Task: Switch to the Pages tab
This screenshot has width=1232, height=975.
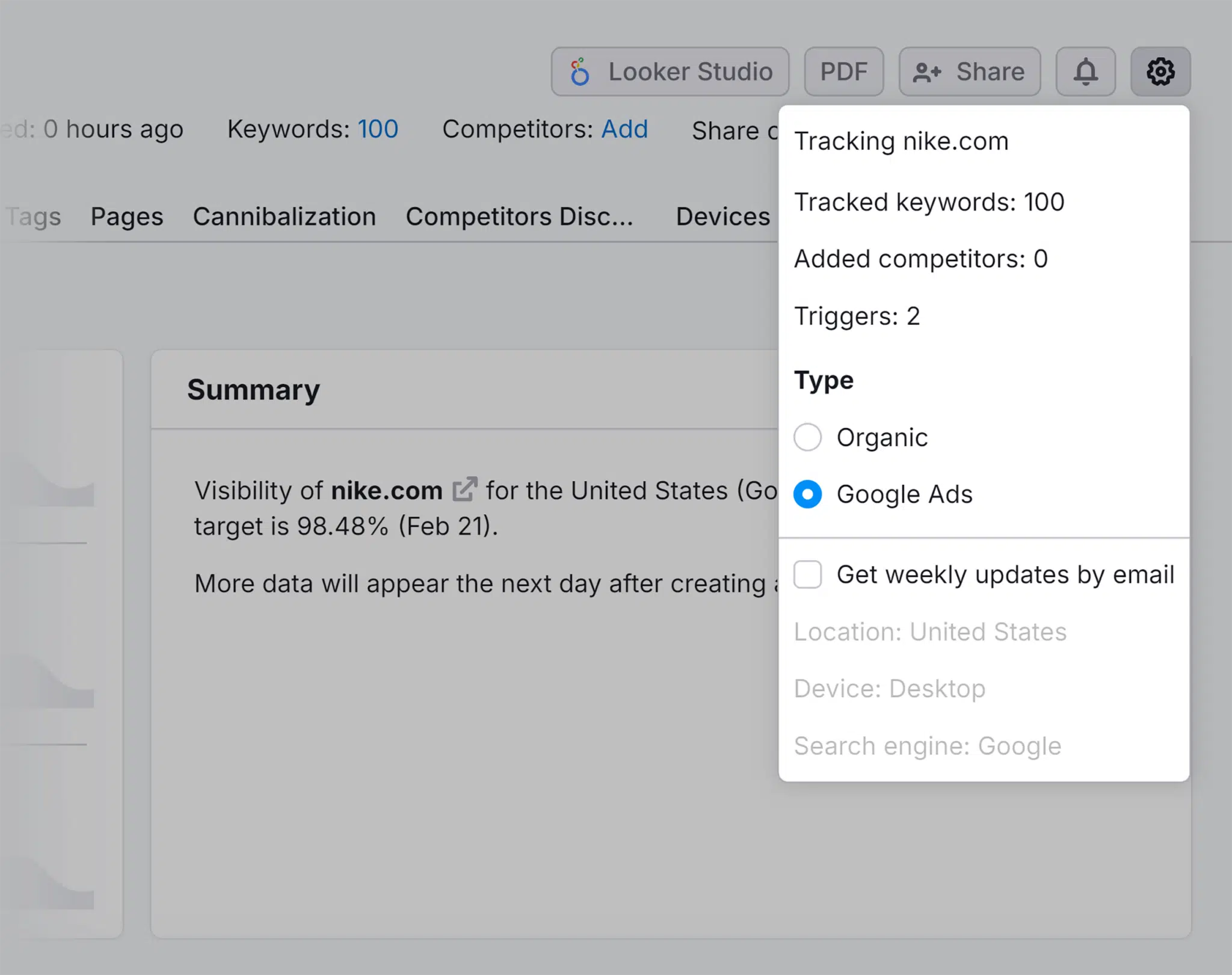Action: pyautogui.click(x=127, y=217)
